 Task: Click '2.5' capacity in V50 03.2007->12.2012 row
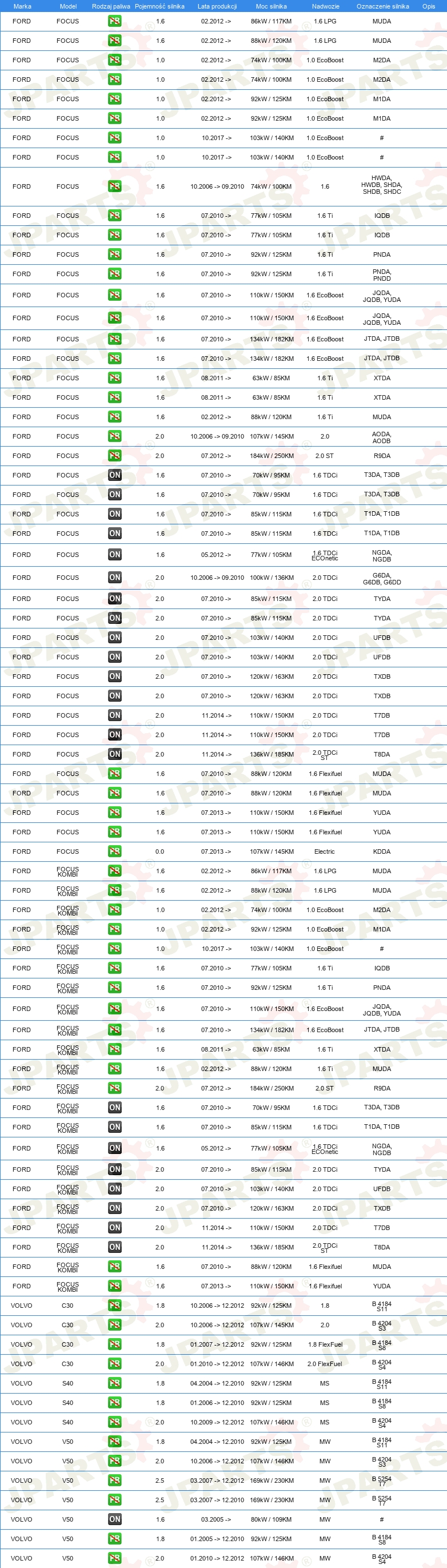(159, 1481)
